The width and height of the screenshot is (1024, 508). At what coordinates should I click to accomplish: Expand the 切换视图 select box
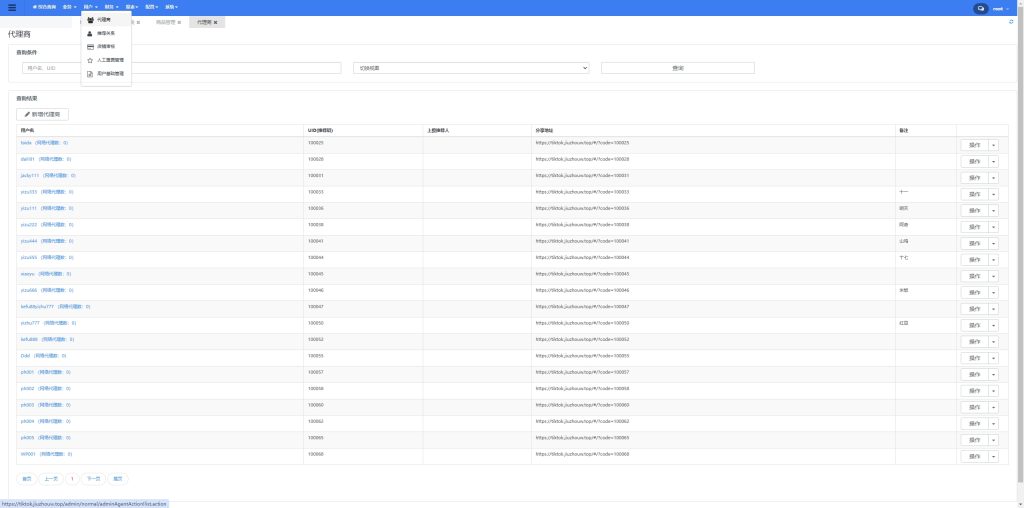[471, 68]
